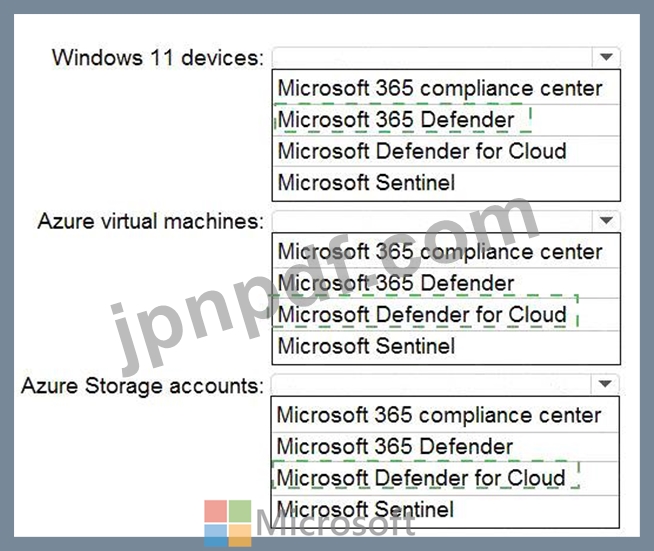Click the Microsoft four-square logo
This screenshot has height=551, width=654.
(228, 523)
